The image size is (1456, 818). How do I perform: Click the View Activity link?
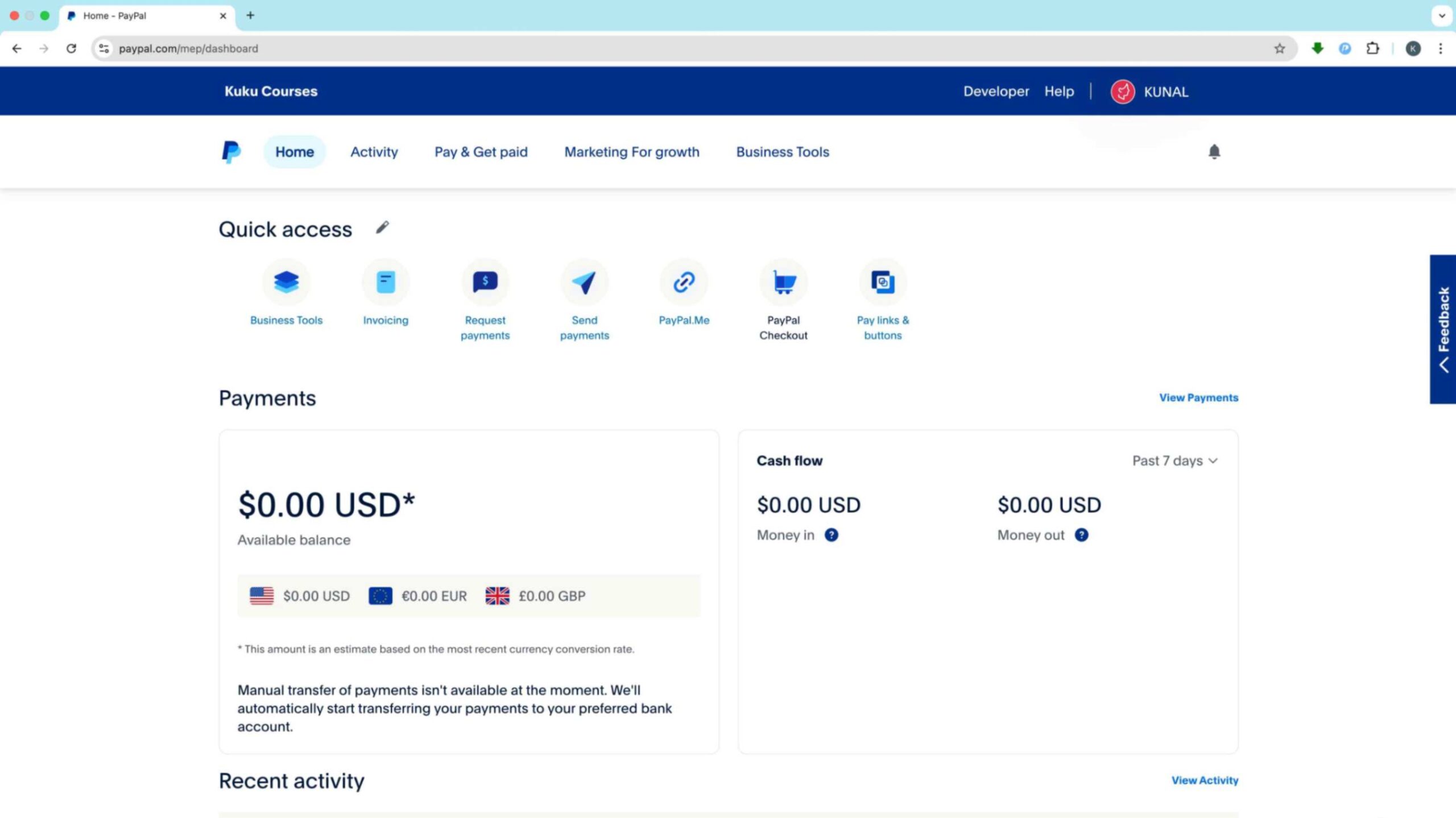tap(1205, 780)
